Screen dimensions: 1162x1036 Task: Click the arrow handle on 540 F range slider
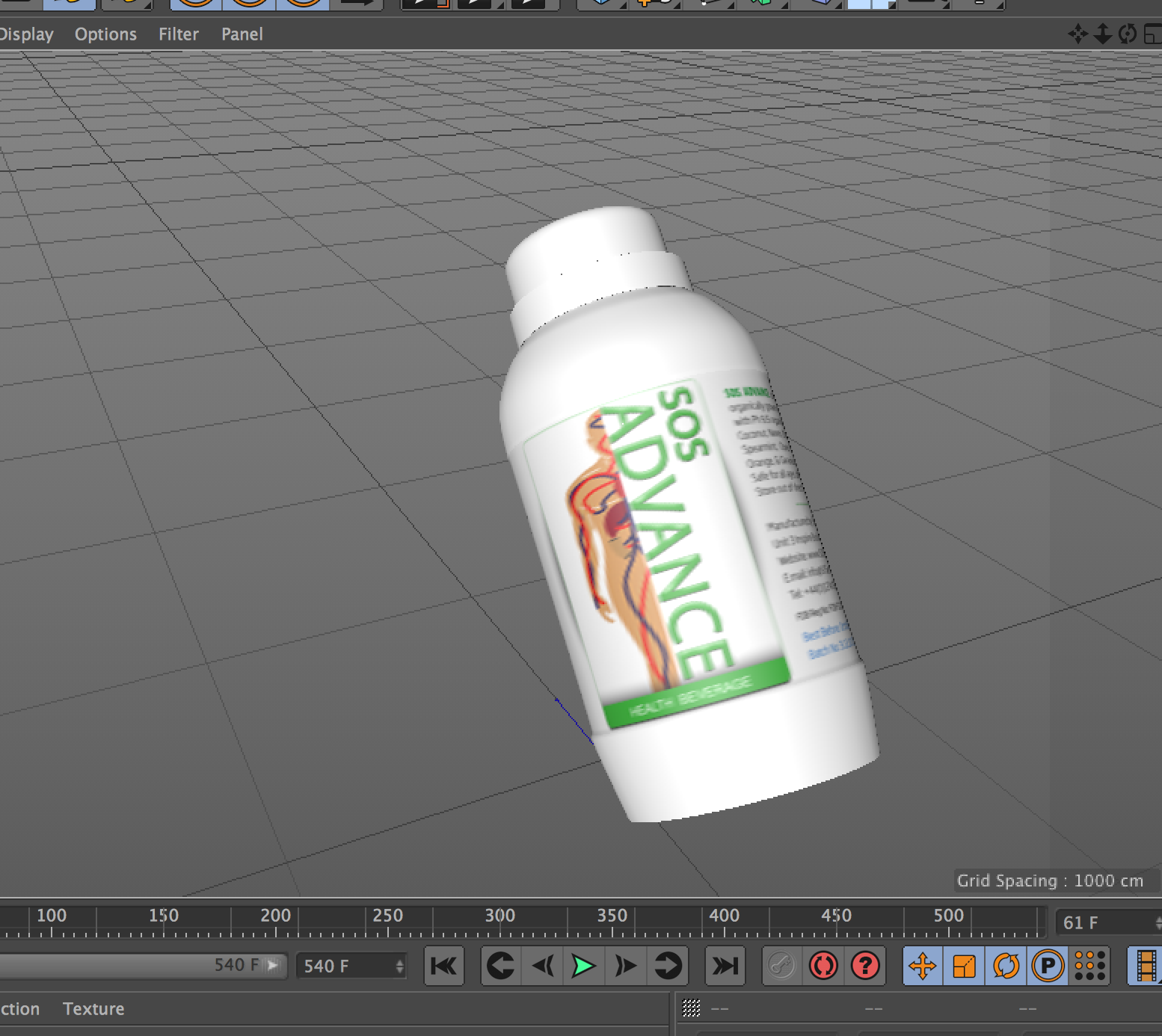(274, 965)
